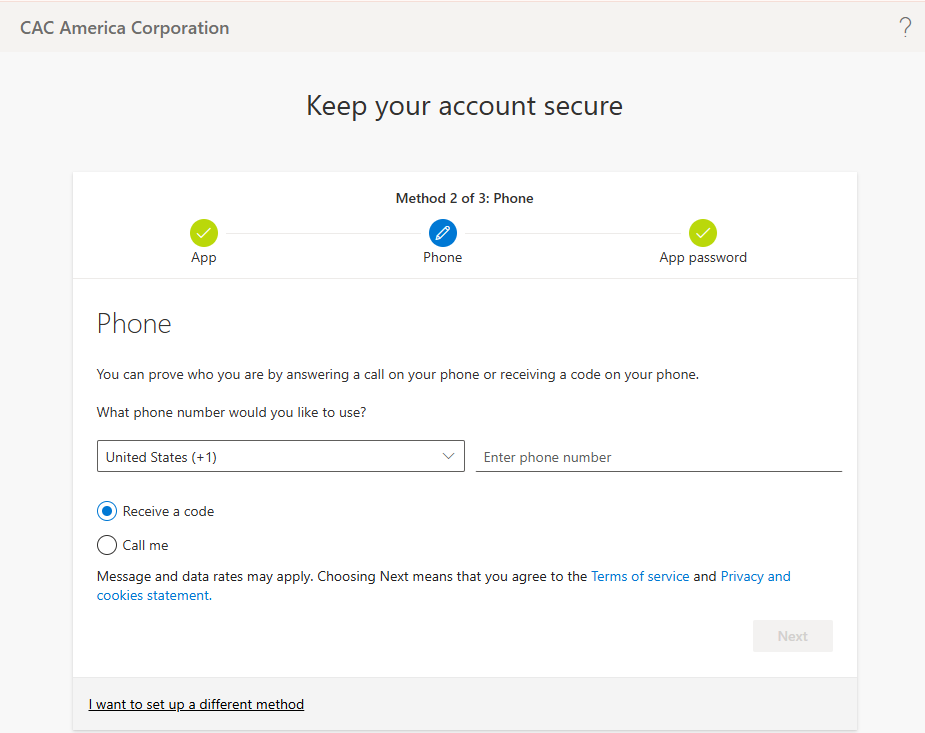This screenshot has width=925, height=733.
Task: Open the Terms of service link
Action: point(640,576)
